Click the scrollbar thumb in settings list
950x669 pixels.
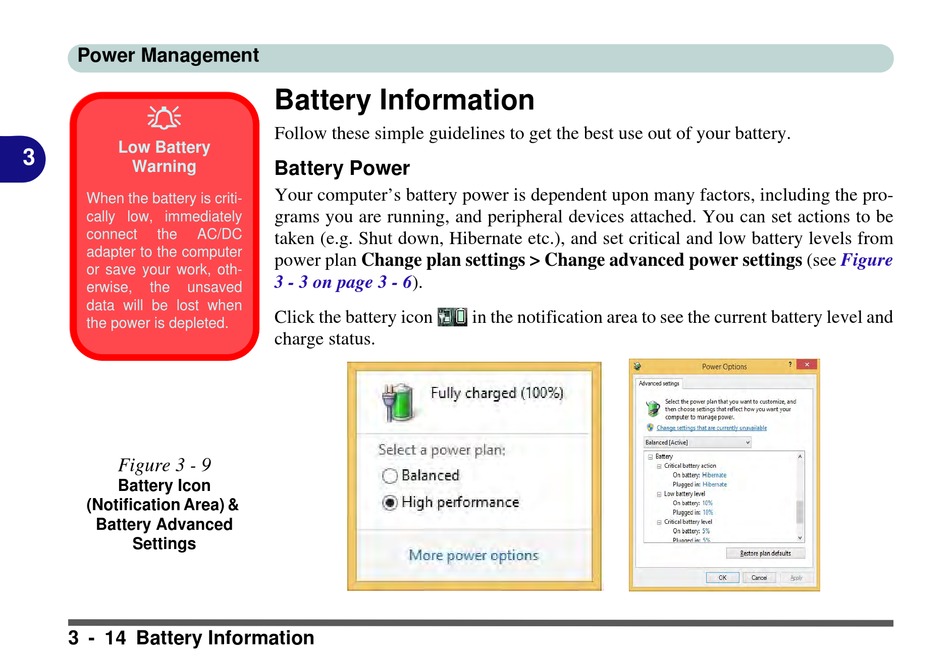(x=800, y=511)
